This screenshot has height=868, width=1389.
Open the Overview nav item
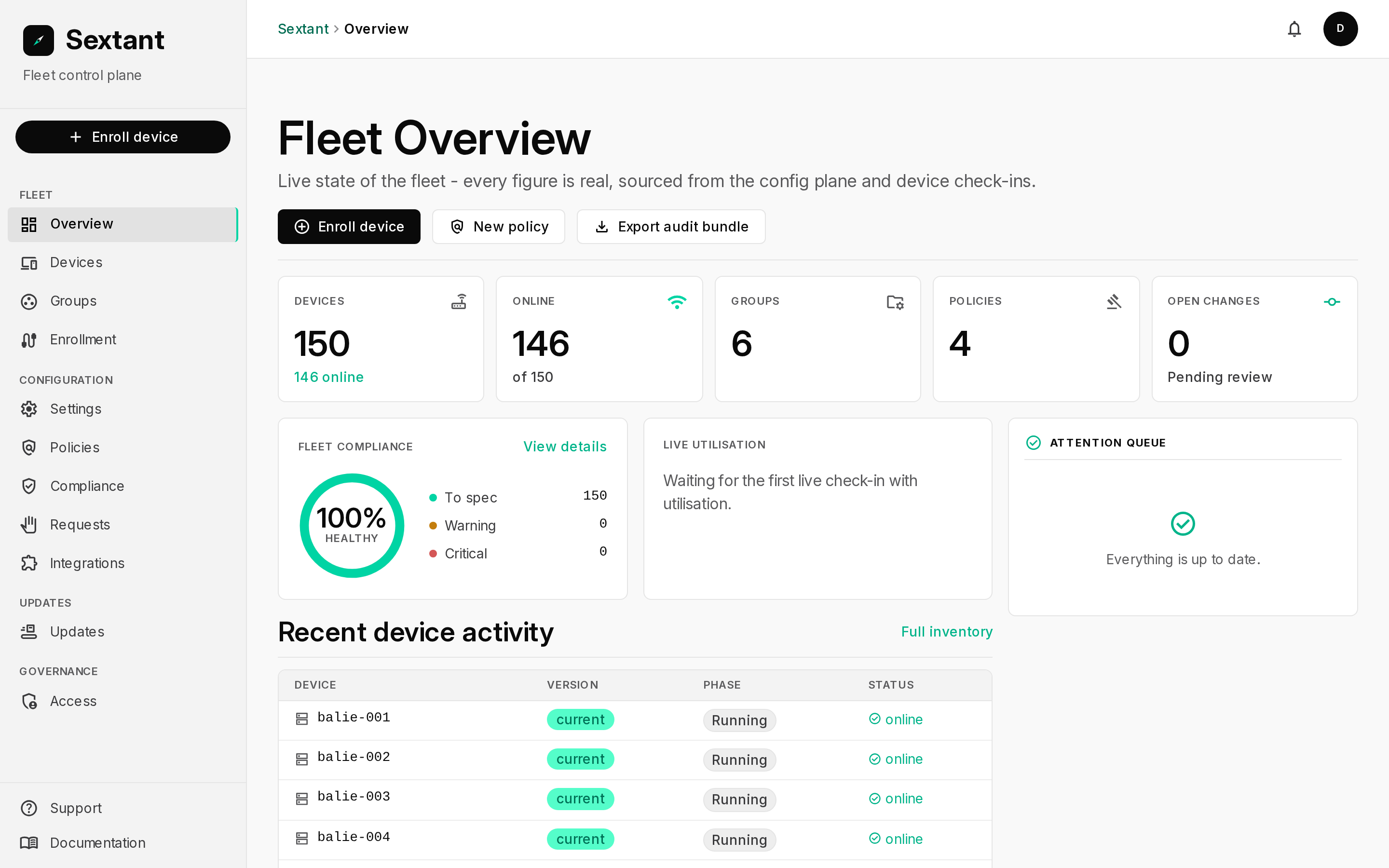pyautogui.click(x=123, y=224)
